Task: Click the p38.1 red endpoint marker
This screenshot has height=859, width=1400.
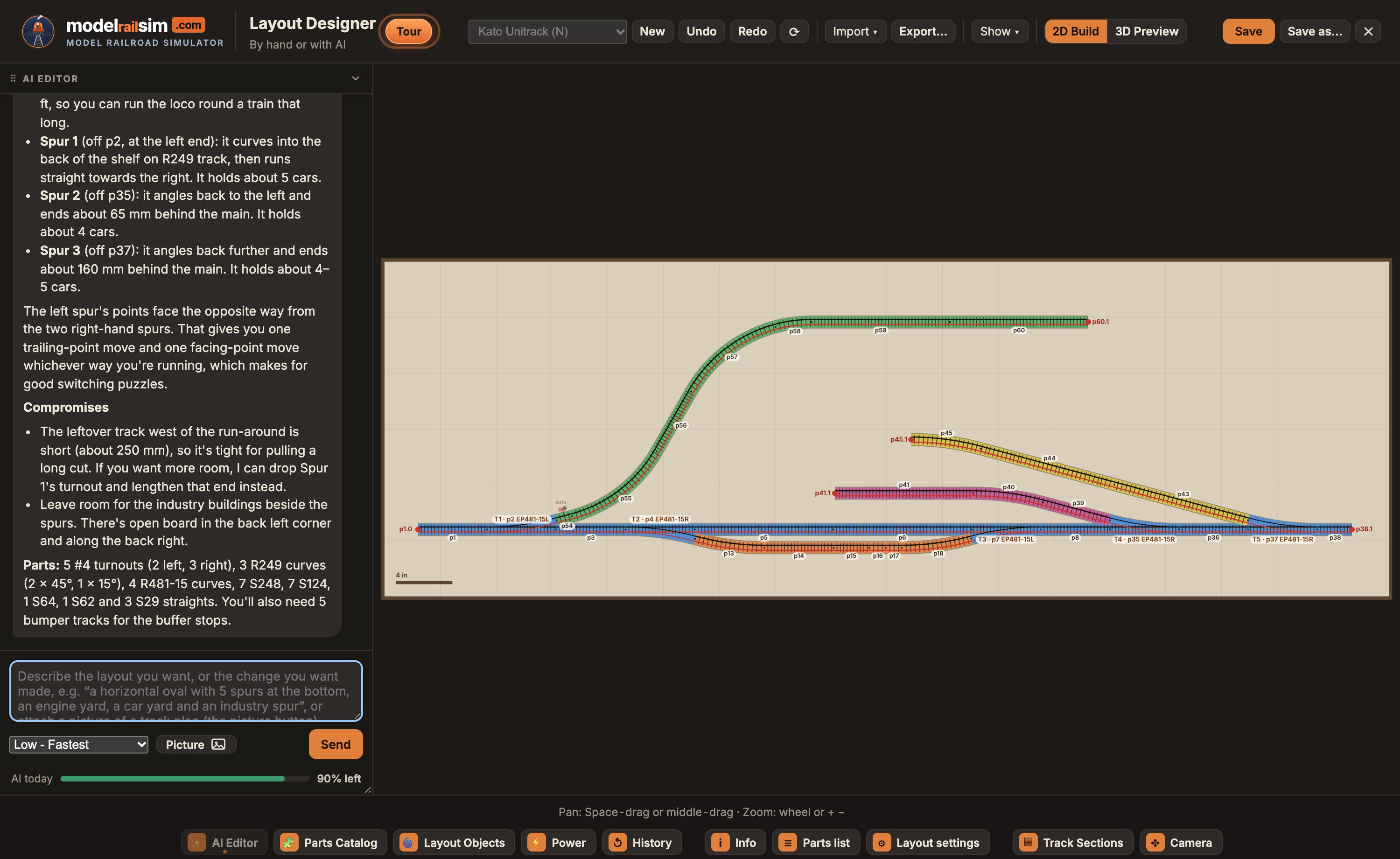Action: (1352, 529)
